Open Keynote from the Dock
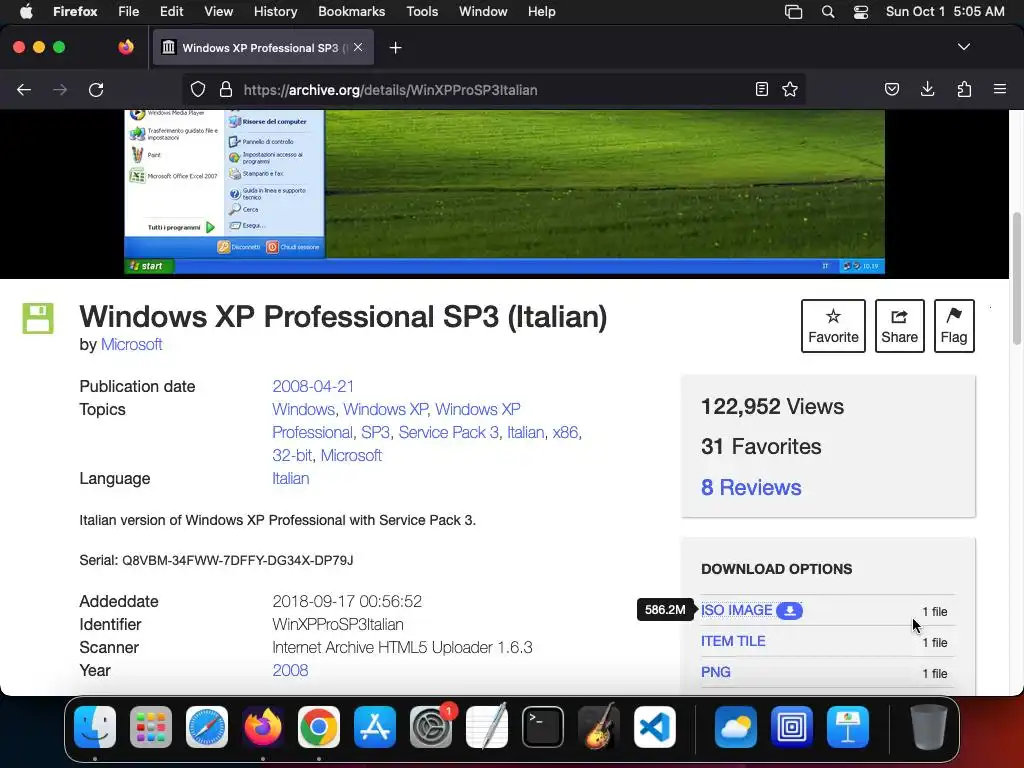Screen dimensions: 1024x768 (x=848, y=727)
